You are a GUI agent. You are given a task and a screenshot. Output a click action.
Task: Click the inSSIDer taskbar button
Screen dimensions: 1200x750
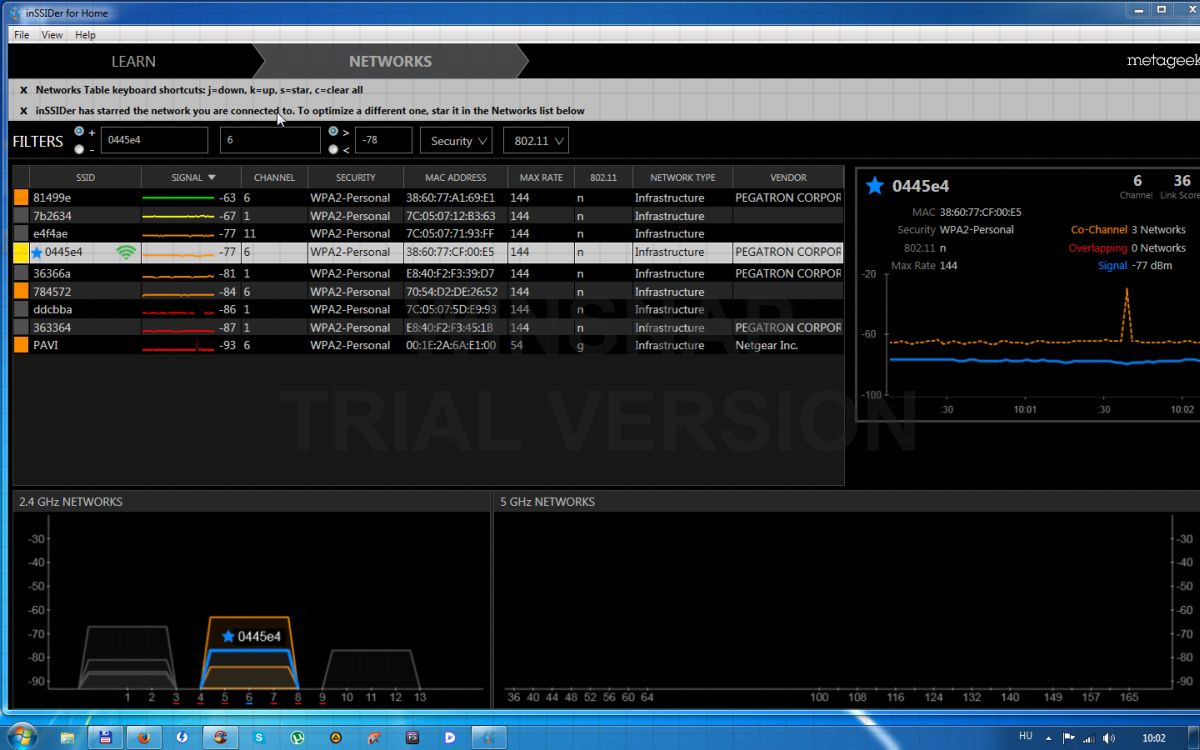click(489, 738)
